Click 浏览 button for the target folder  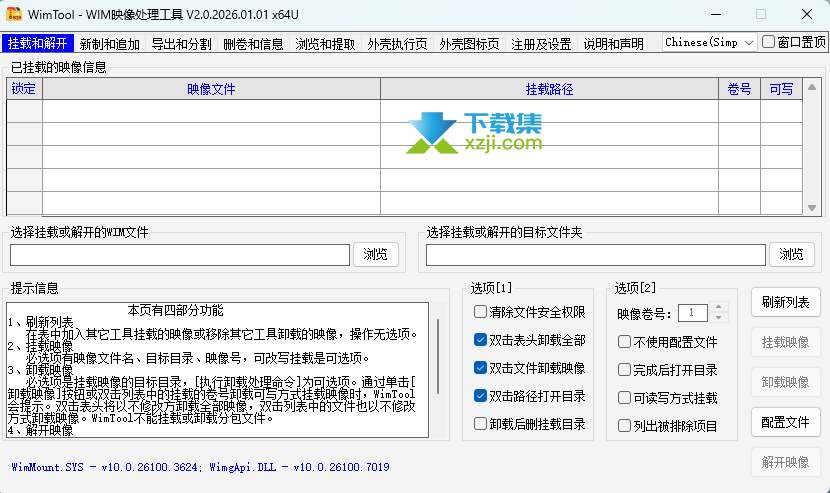791,254
